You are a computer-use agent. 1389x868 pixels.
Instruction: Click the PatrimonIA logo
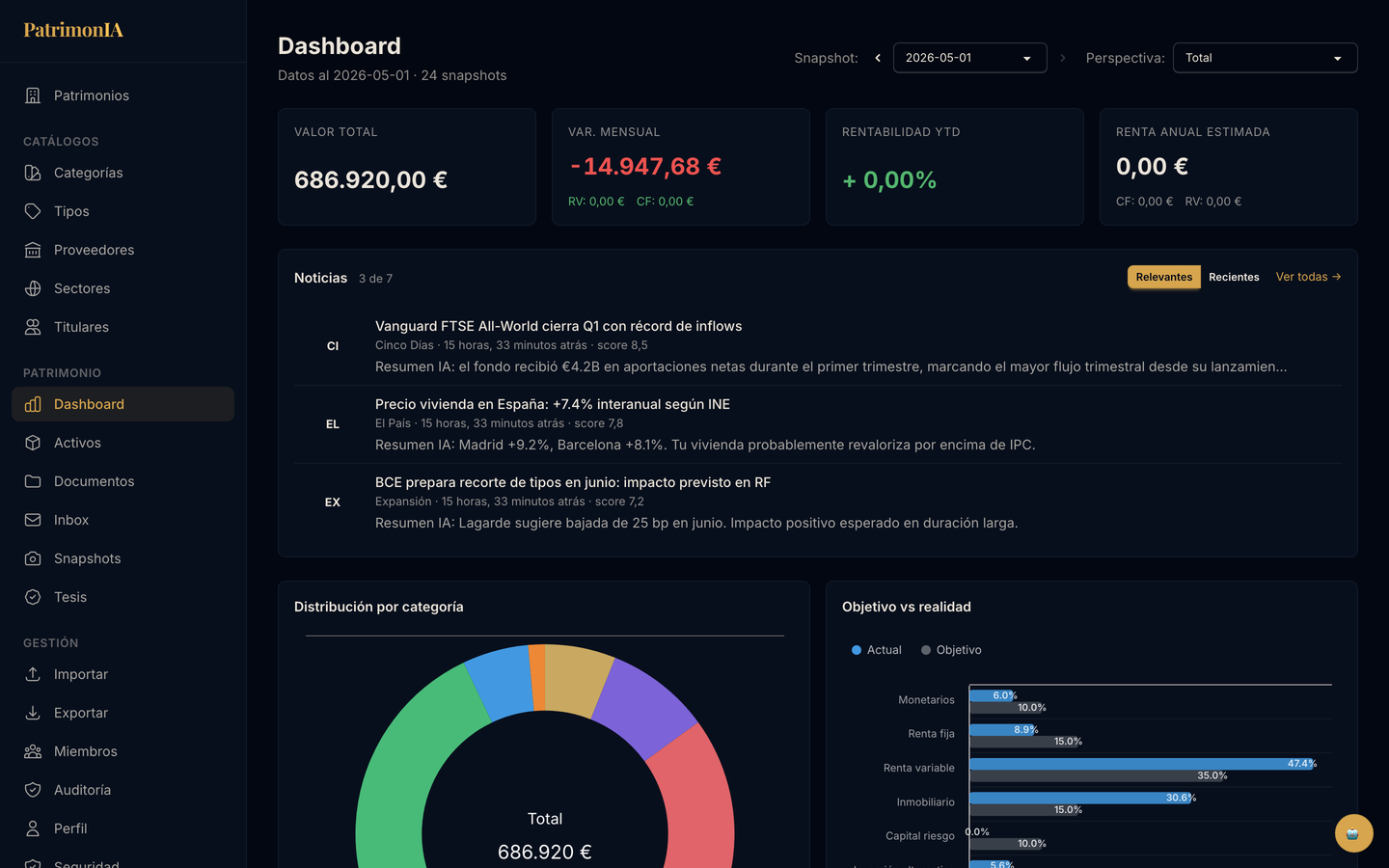73,30
